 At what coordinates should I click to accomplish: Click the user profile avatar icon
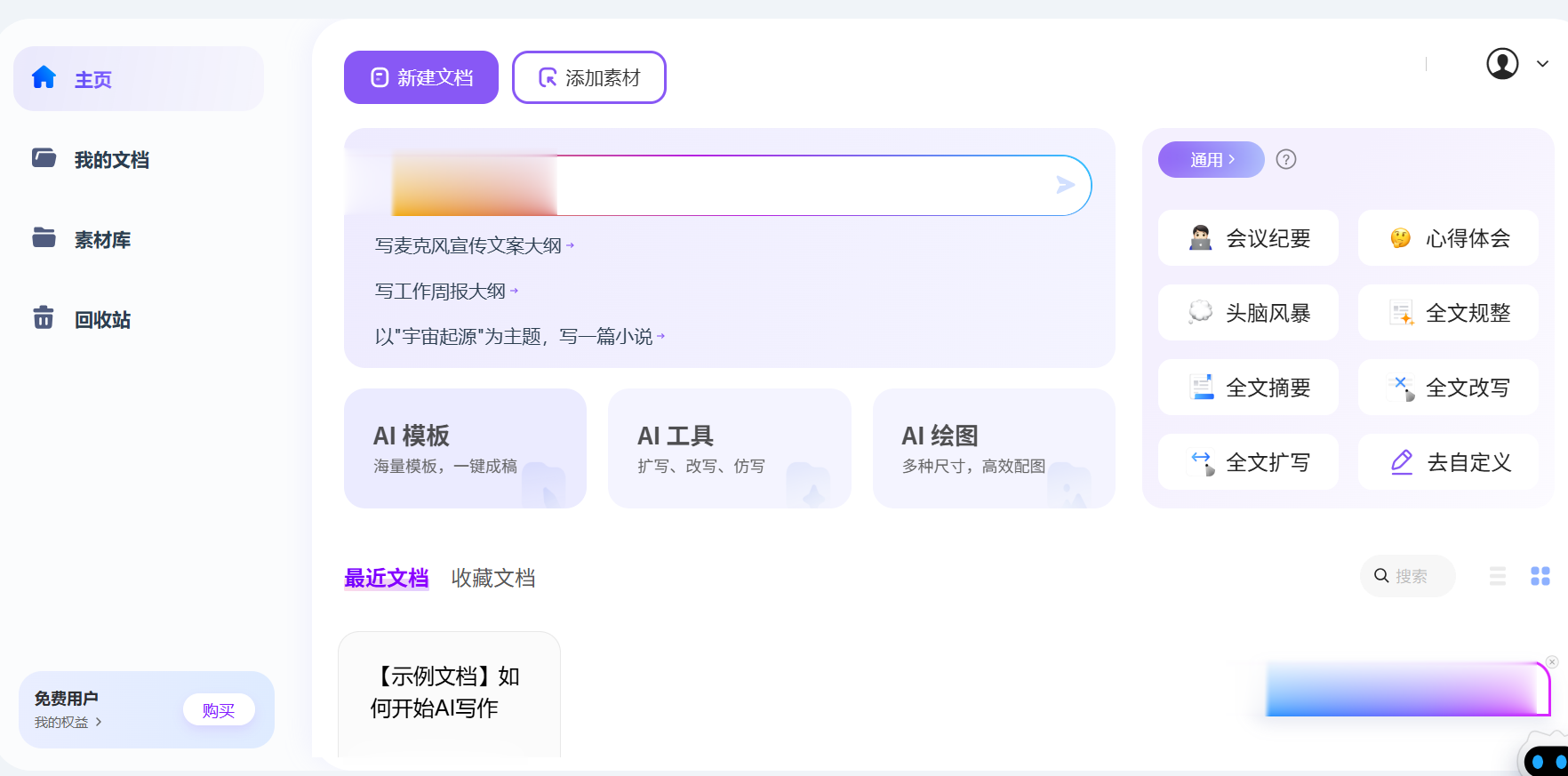point(1502,64)
